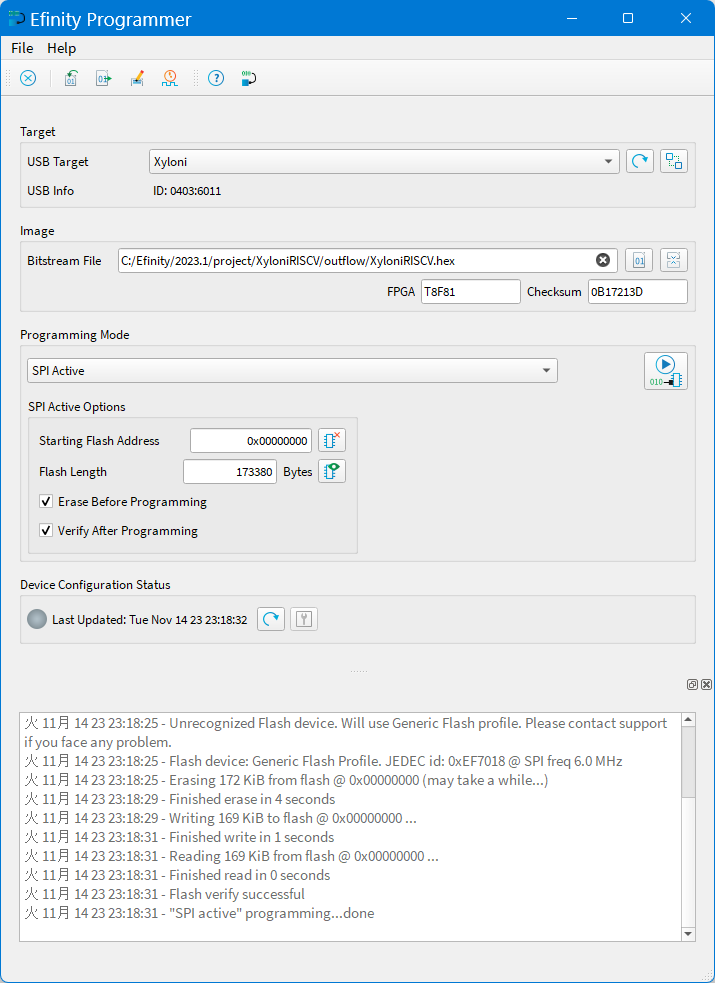This screenshot has width=715, height=983.
Task: Open the File menu
Action: click(22, 48)
